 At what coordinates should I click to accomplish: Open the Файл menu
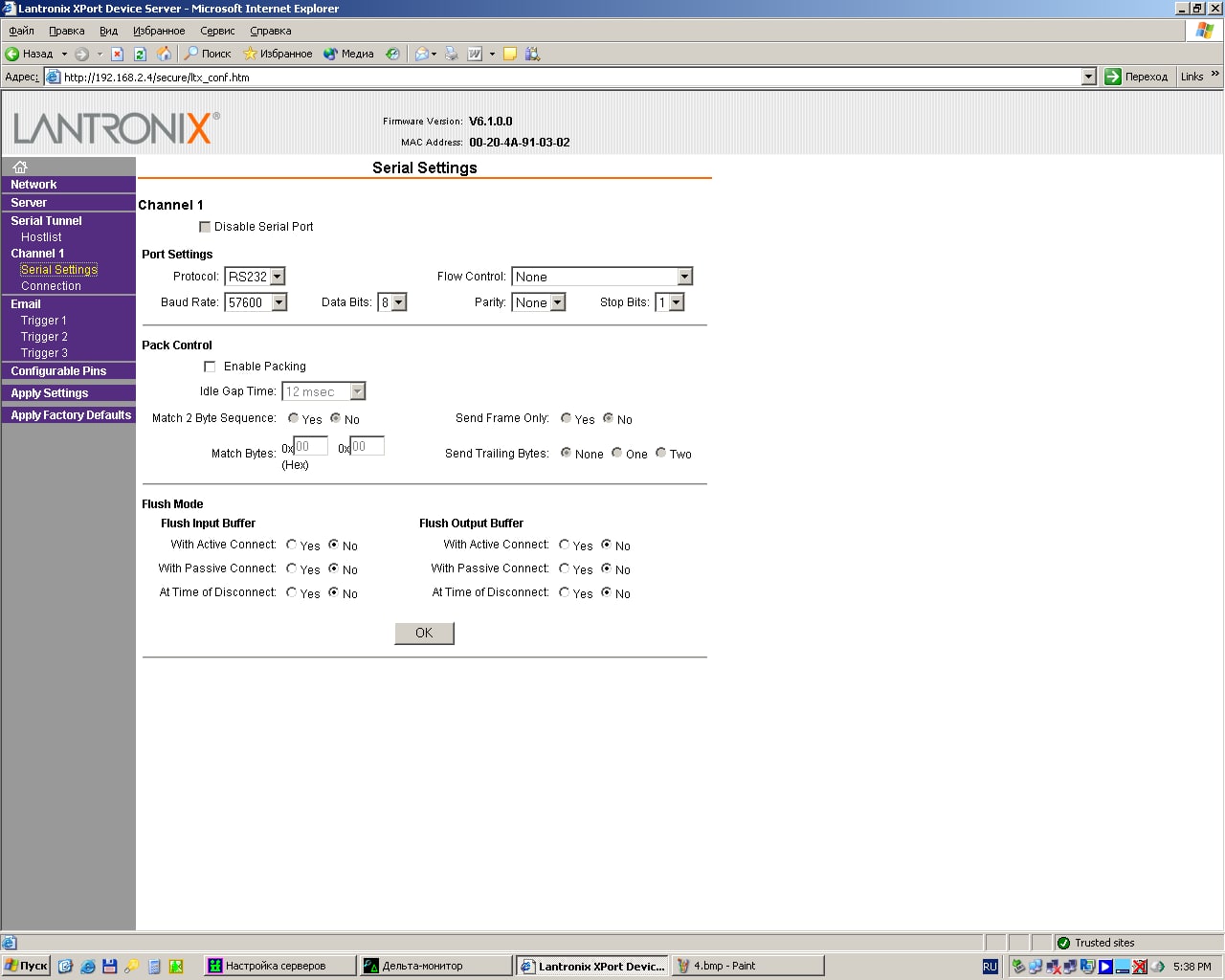pyautogui.click(x=21, y=31)
